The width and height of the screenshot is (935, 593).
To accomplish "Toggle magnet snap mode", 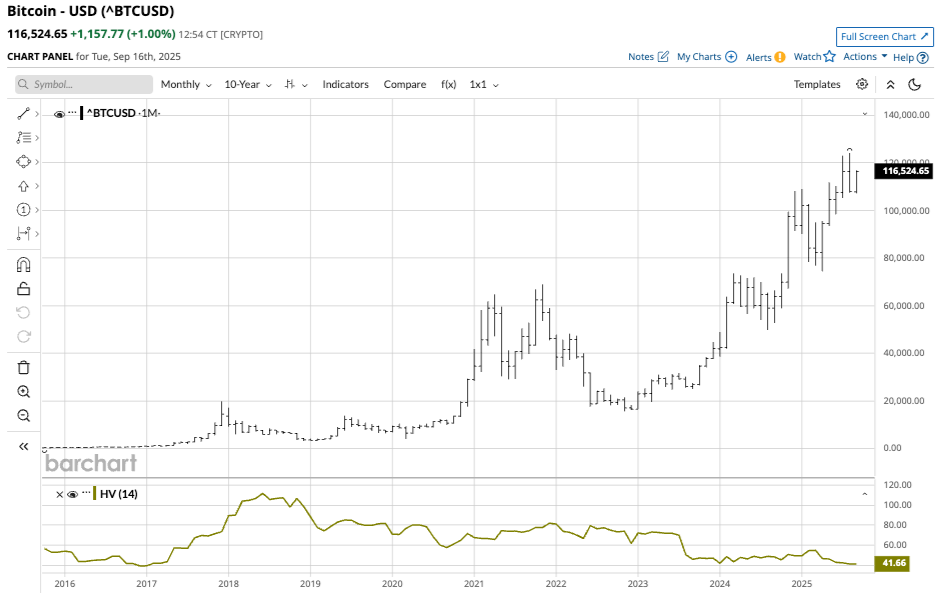I will [23, 264].
